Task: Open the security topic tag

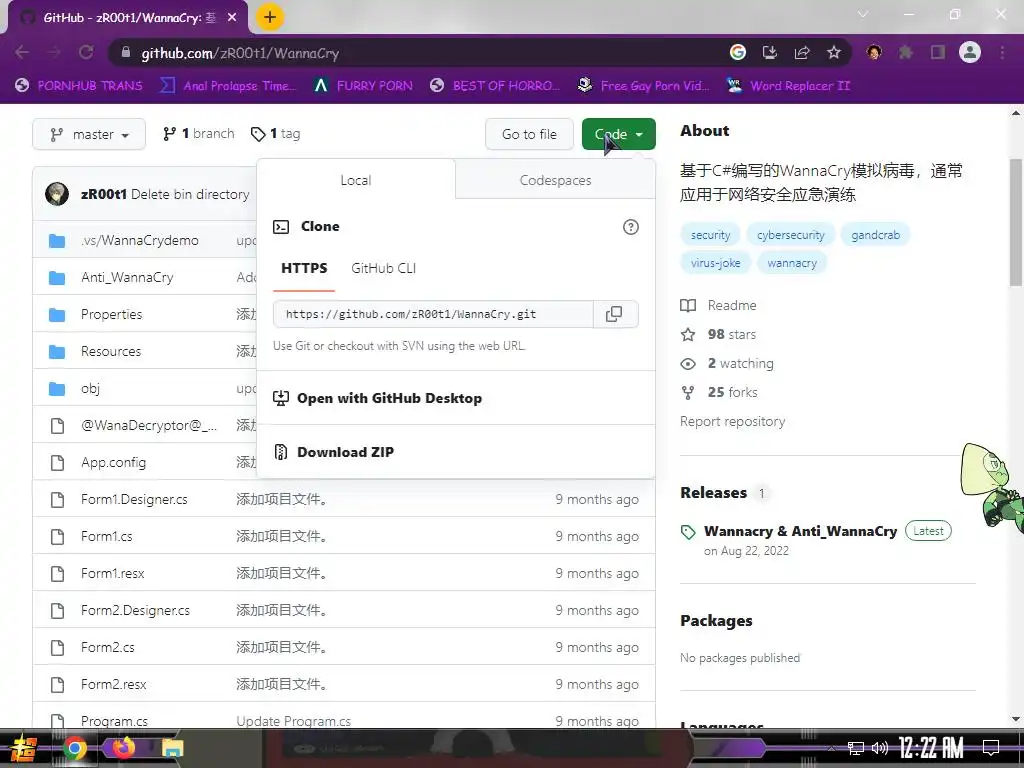Action: tap(710, 234)
